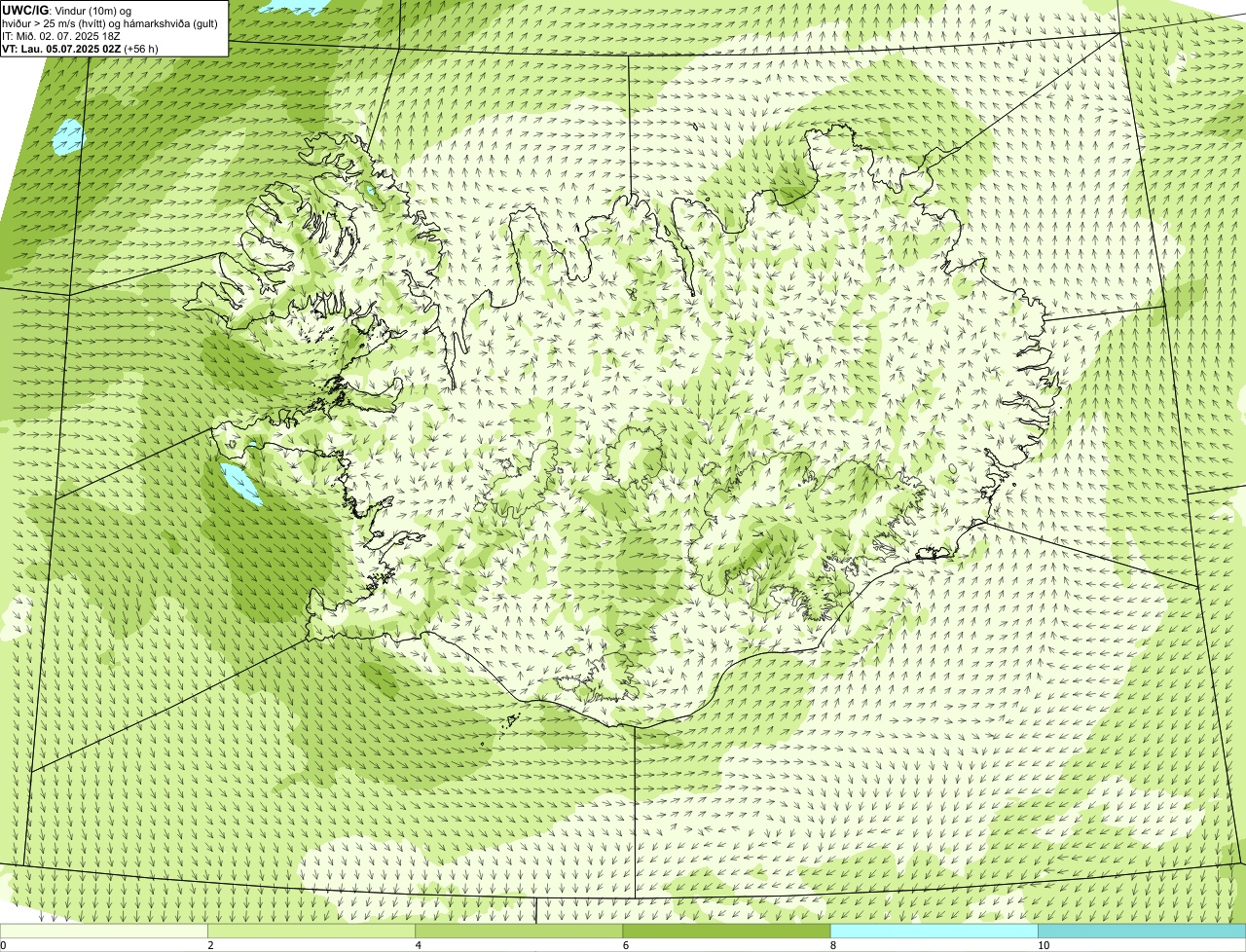Screen dimensions: 1246x952
Task: Click the '8' tick label on the colorbar
Action: [833, 945]
